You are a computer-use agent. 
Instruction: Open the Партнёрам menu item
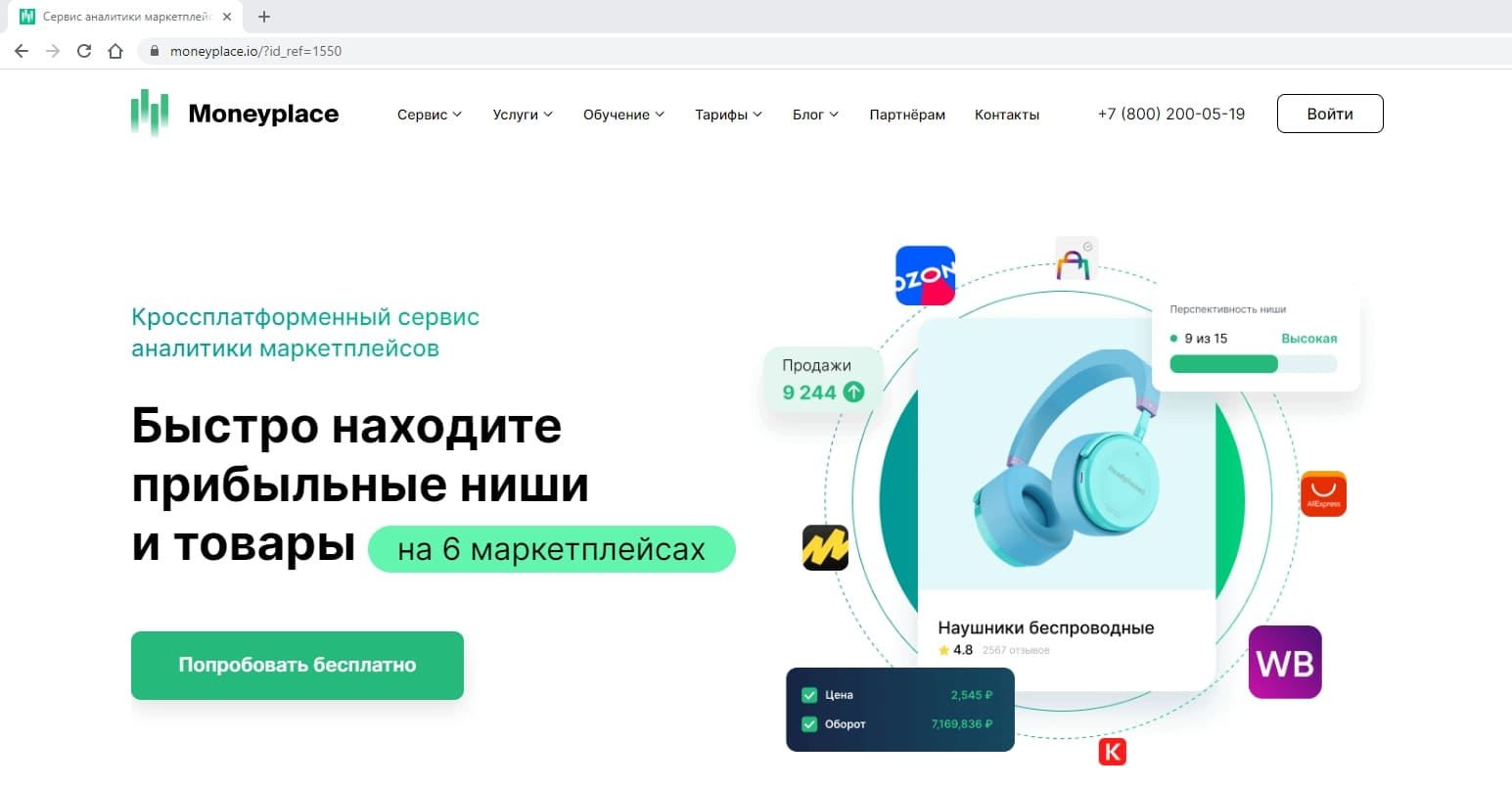pyautogui.click(x=907, y=115)
